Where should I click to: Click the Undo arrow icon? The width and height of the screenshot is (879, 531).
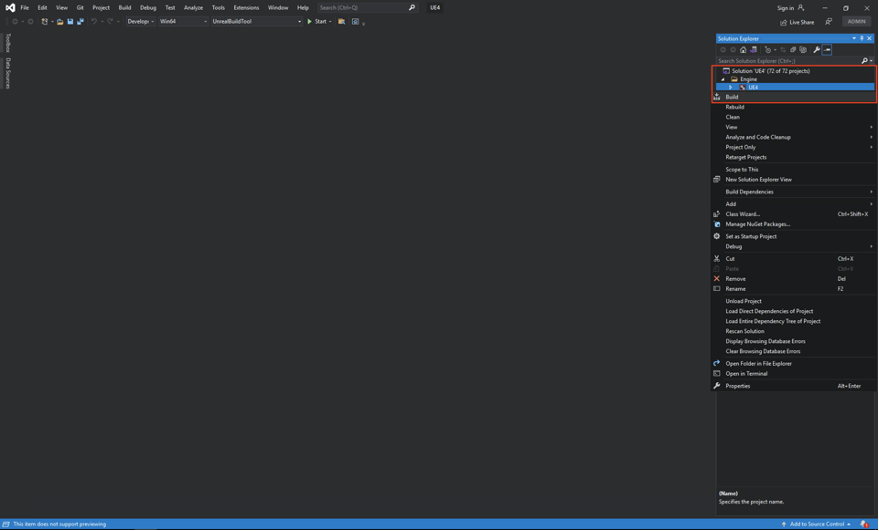tap(94, 21)
